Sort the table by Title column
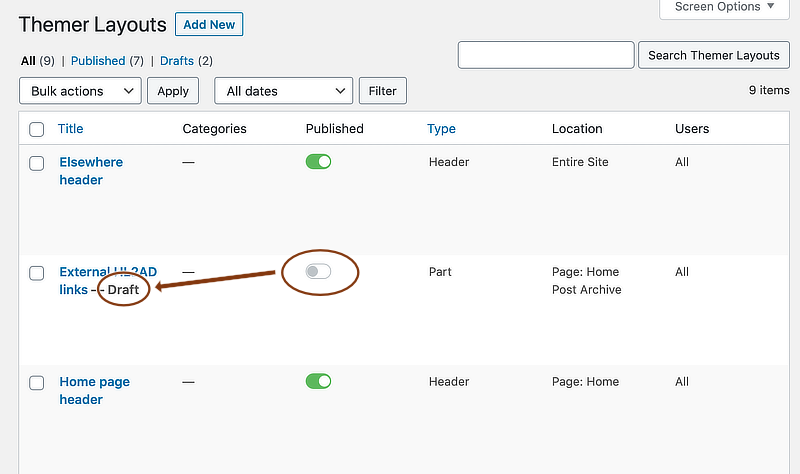Screen dimensions: 800x474 tap(71, 129)
